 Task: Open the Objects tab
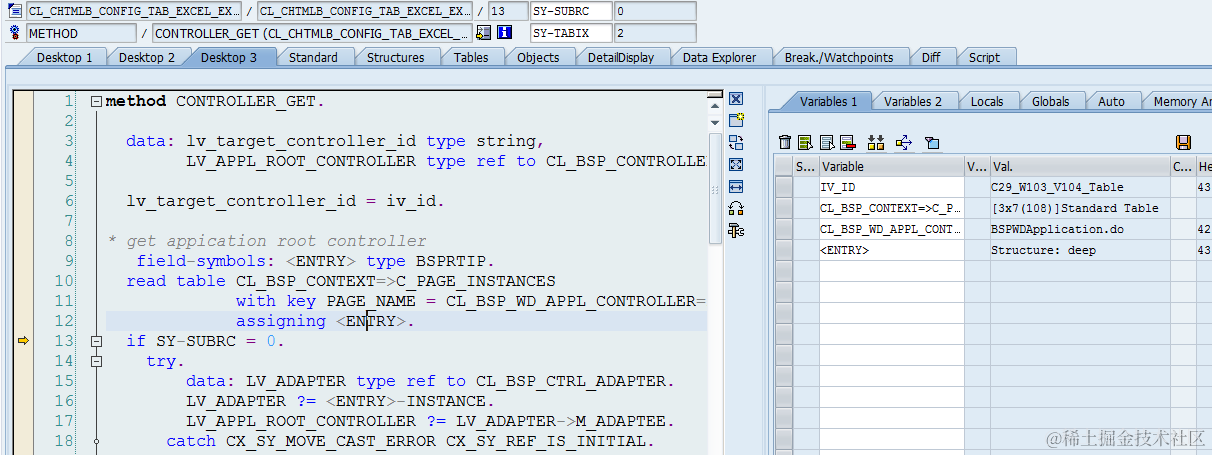[538, 57]
